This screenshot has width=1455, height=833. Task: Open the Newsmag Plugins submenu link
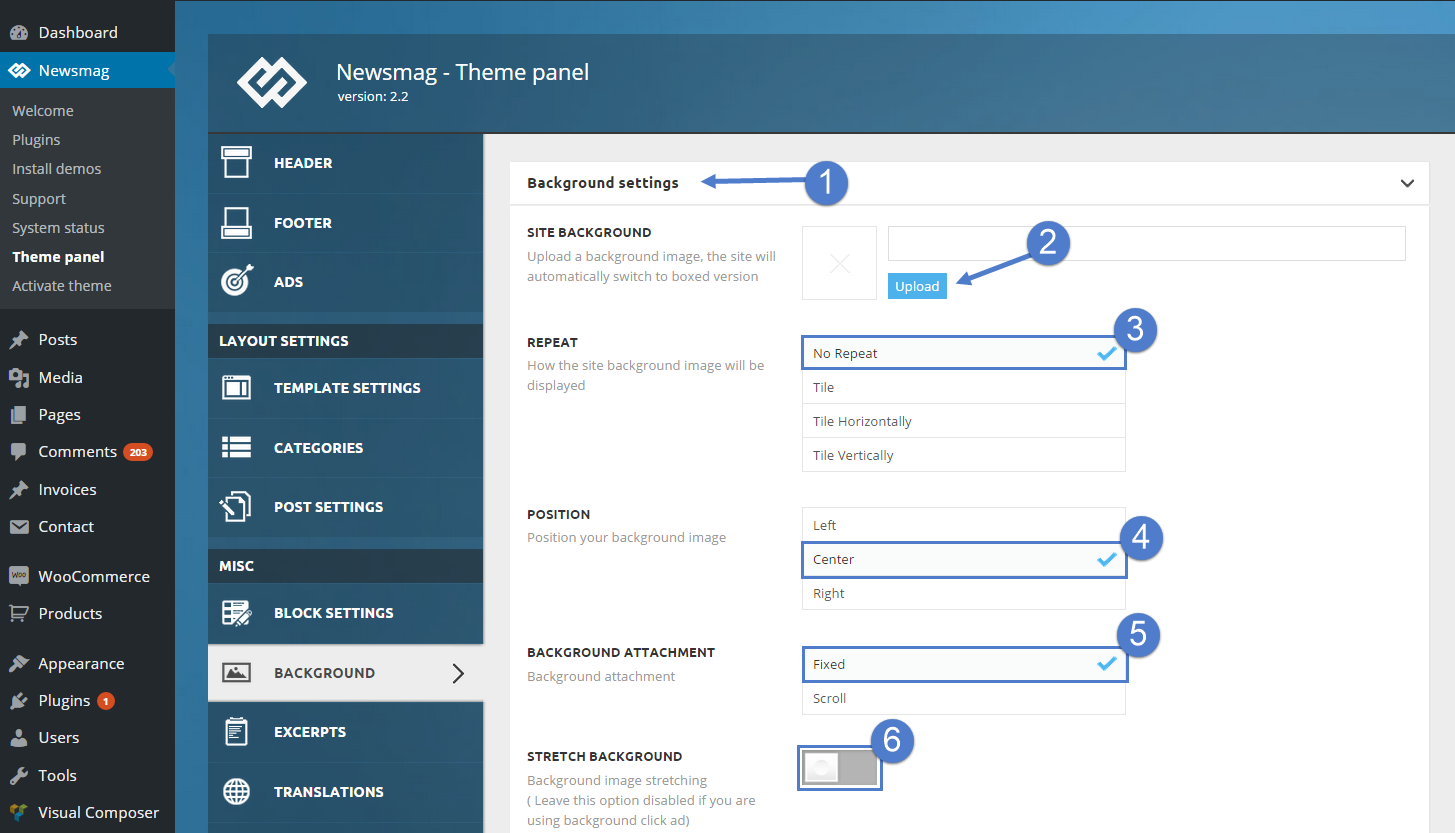[x=36, y=140]
